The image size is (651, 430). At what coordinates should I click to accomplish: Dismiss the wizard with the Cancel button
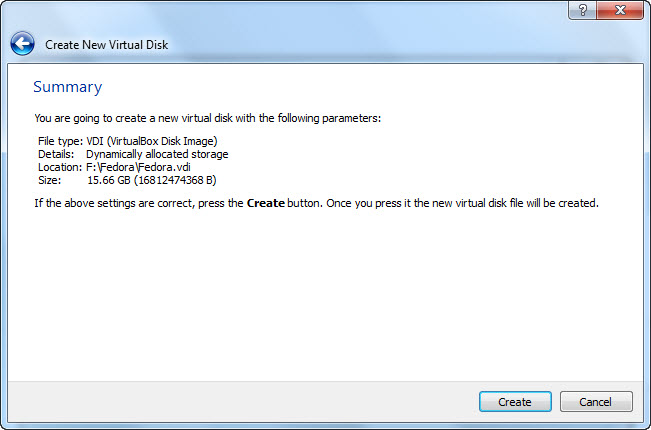(x=596, y=401)
